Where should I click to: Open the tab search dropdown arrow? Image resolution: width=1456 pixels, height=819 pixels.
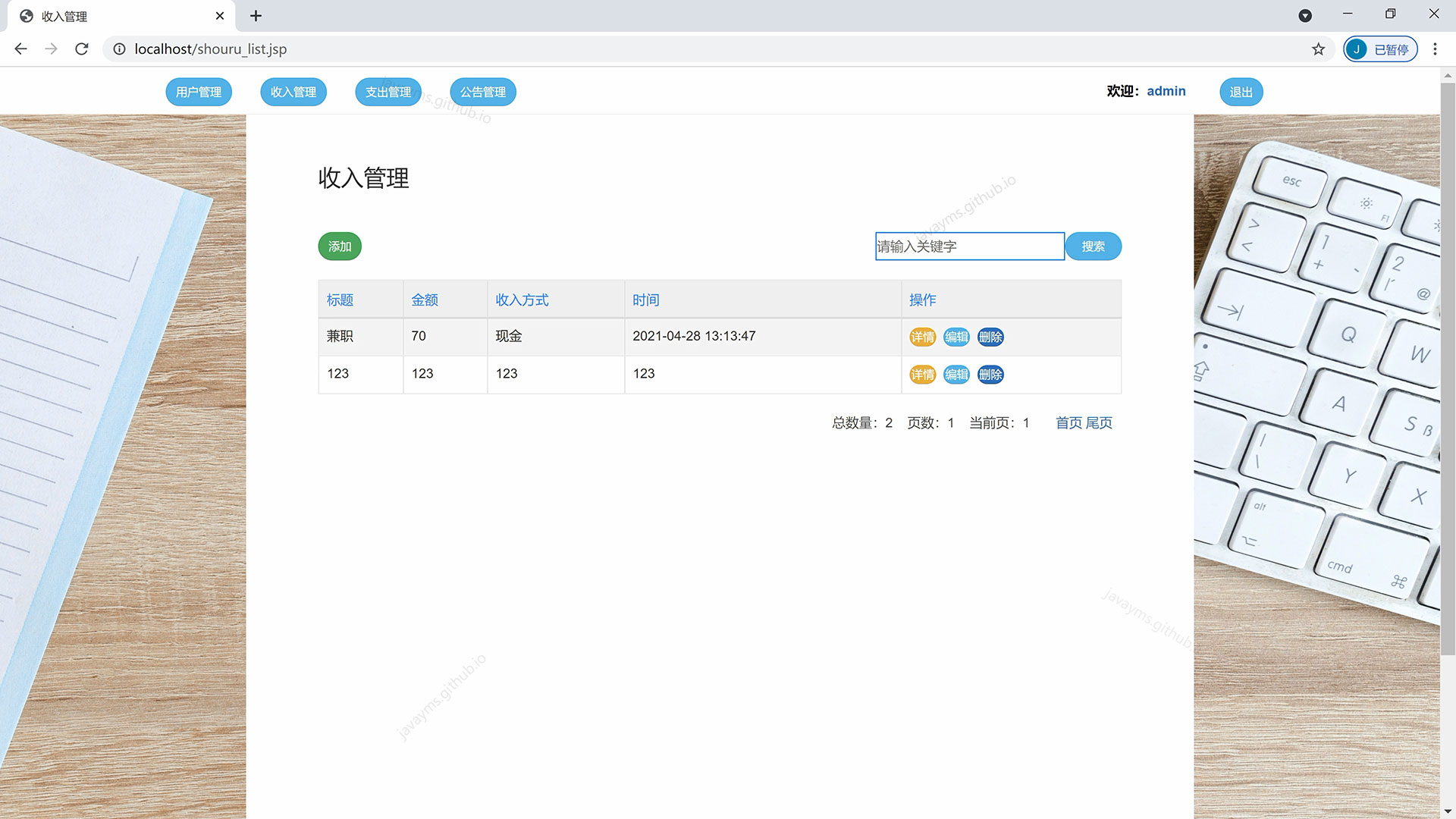pos(1305,16)
